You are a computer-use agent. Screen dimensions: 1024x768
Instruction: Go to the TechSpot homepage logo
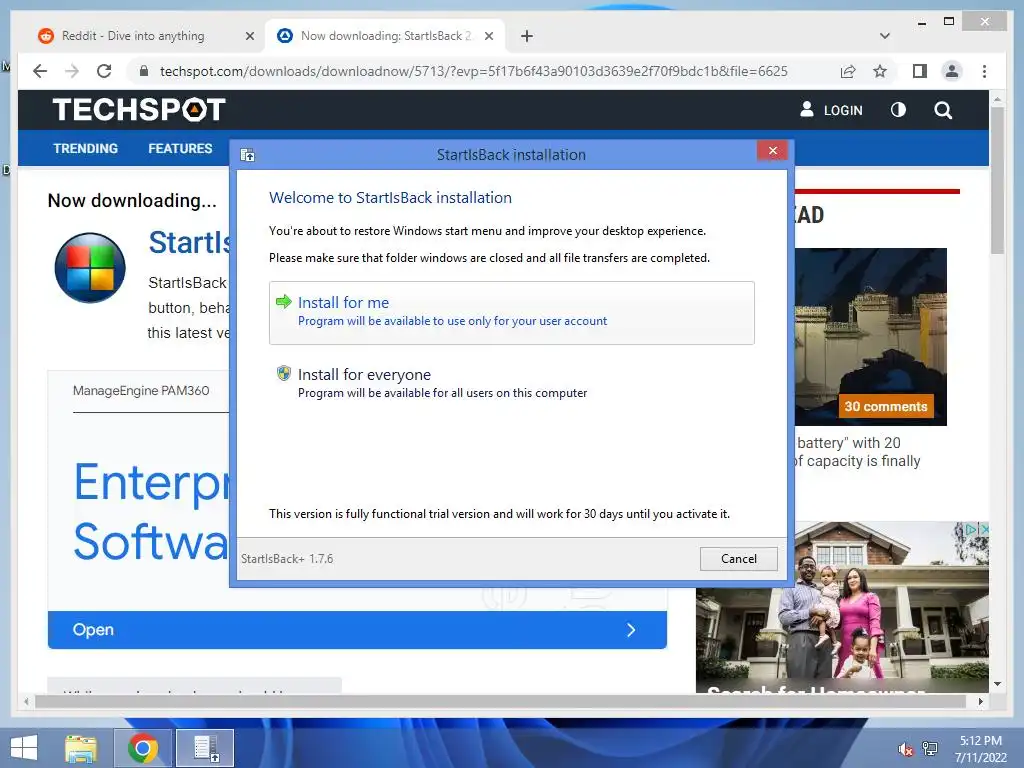[139, 110]
